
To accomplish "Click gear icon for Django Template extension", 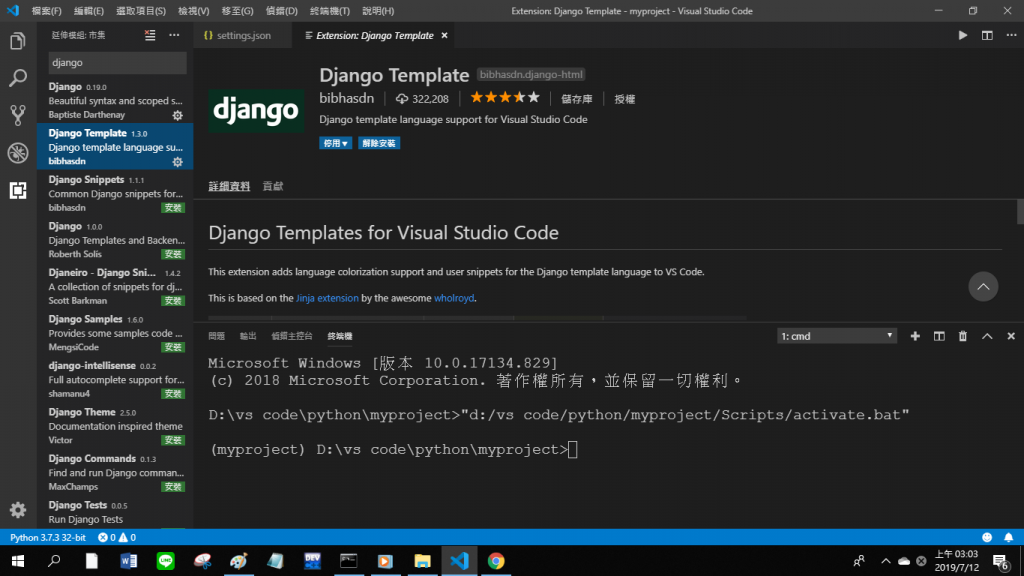I will (178, 162).
